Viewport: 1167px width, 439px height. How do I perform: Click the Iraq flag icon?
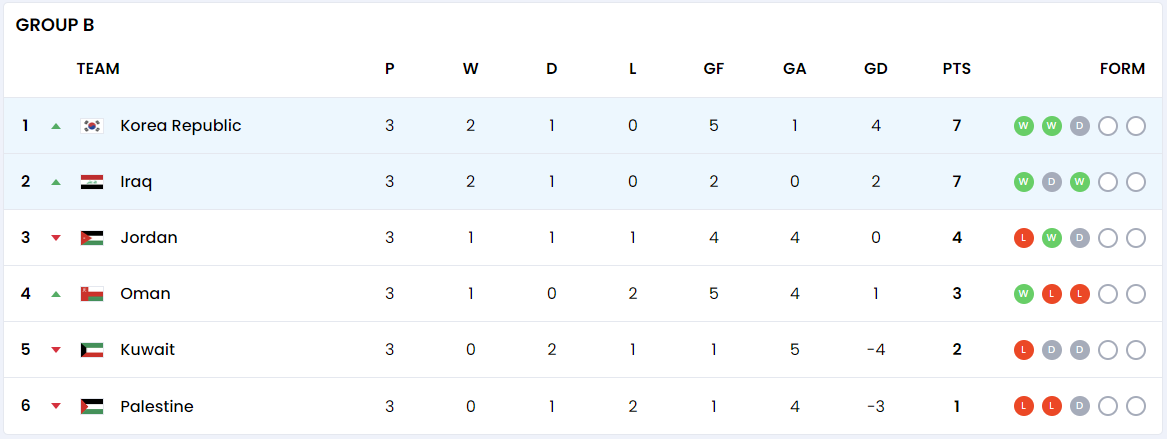click(92, 182)
